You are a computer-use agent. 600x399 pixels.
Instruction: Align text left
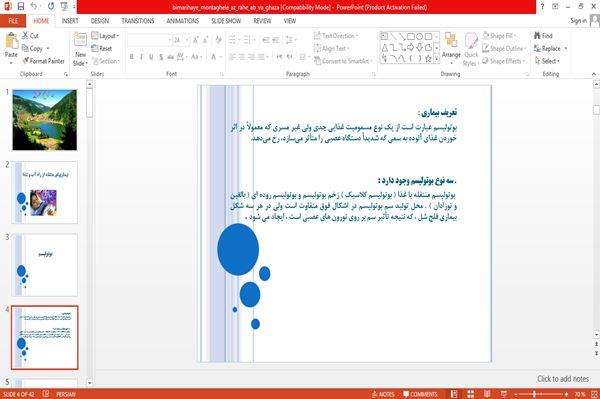click(x=232, y=57)
